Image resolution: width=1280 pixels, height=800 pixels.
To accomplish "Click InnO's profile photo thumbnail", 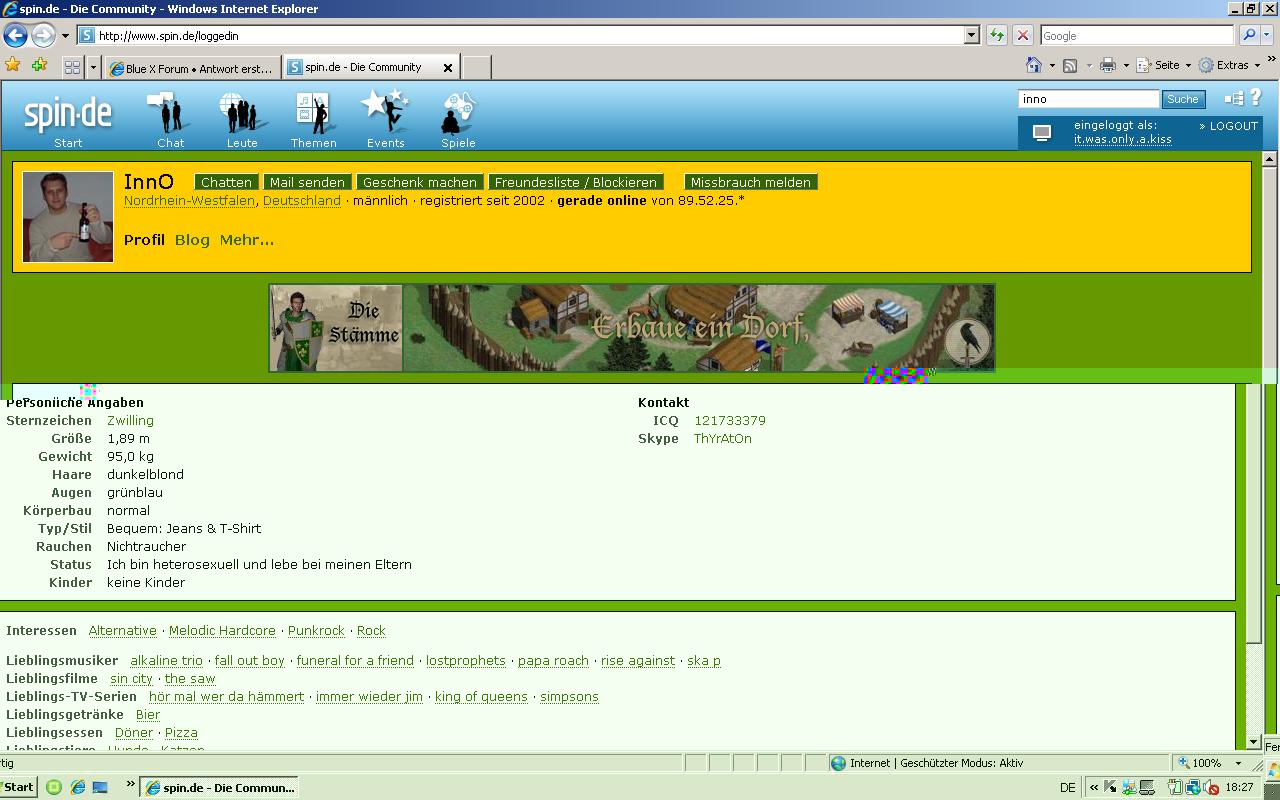I will pos(68,216).
